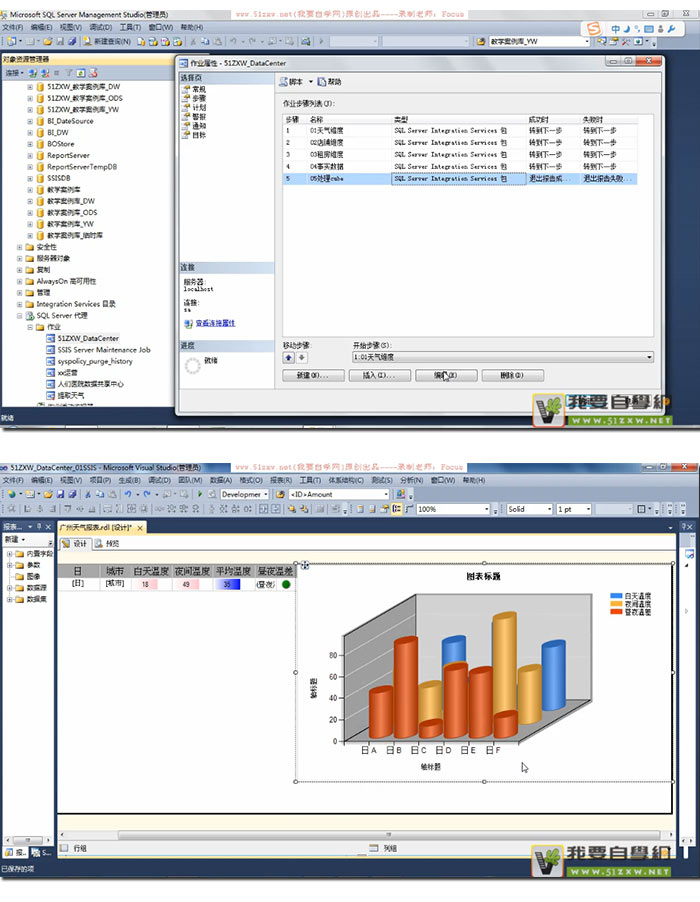Open the 常规 page in job properties

pyautogui.click(x=198, y=89)
